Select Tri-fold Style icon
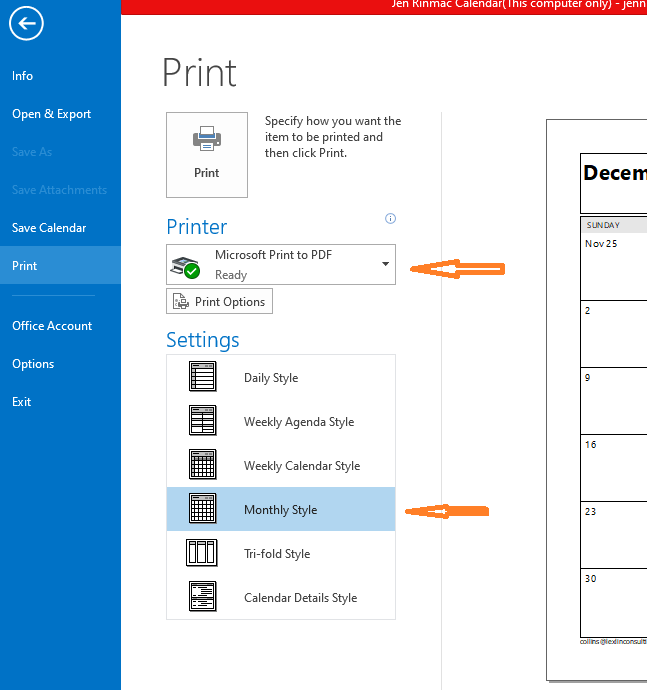The image size is (647, 690). click(x=202, y=553)
